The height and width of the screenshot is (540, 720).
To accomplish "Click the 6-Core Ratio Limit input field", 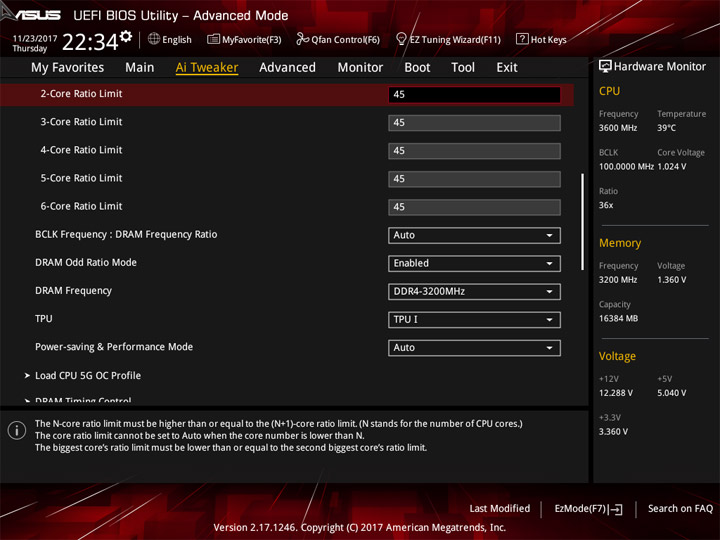I will 474,207.
